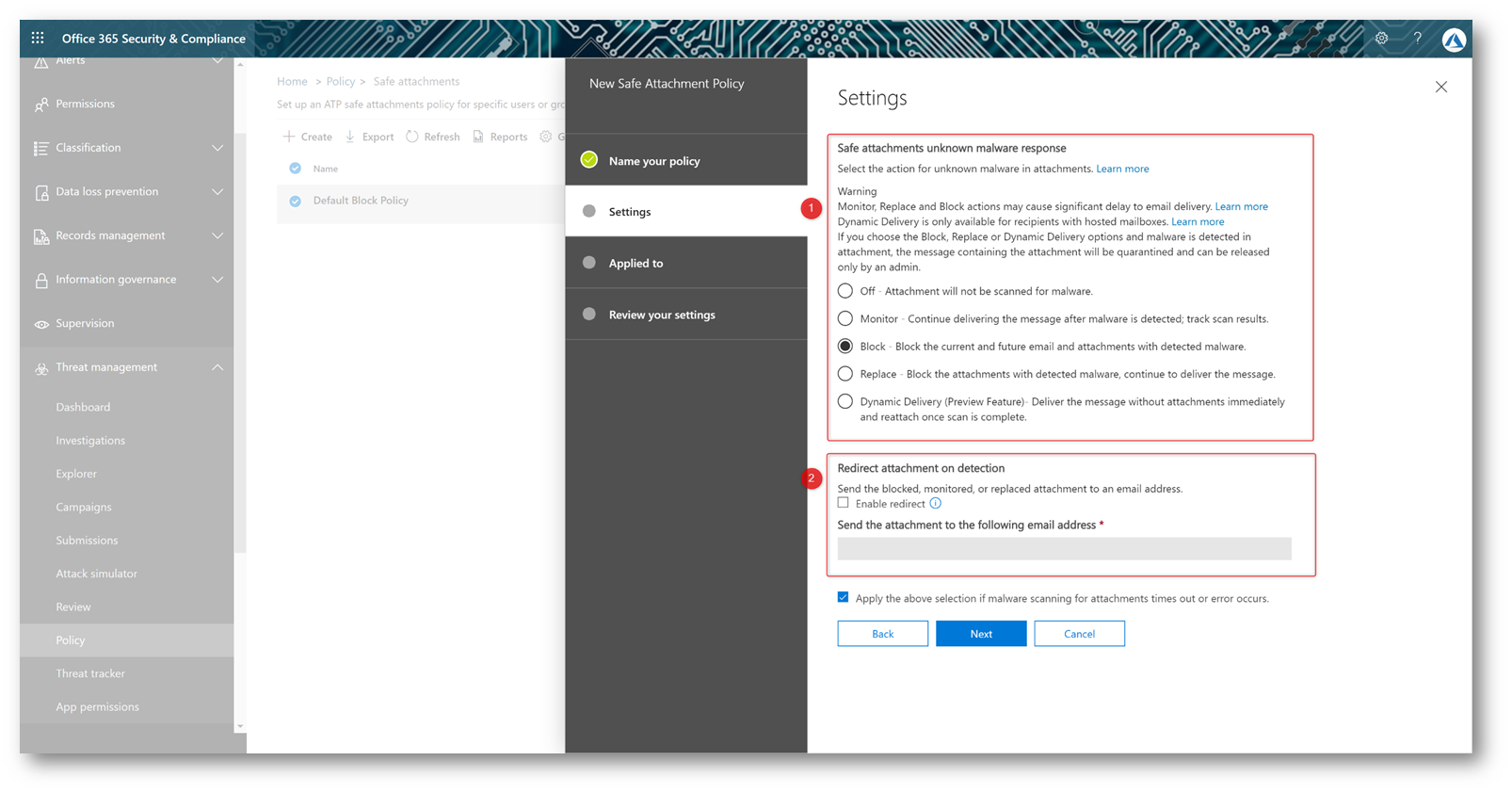Click the Permissions sidebar icon
This screenshot has height=793, width=1512.
pyautogui.click(x=40, y=105)
